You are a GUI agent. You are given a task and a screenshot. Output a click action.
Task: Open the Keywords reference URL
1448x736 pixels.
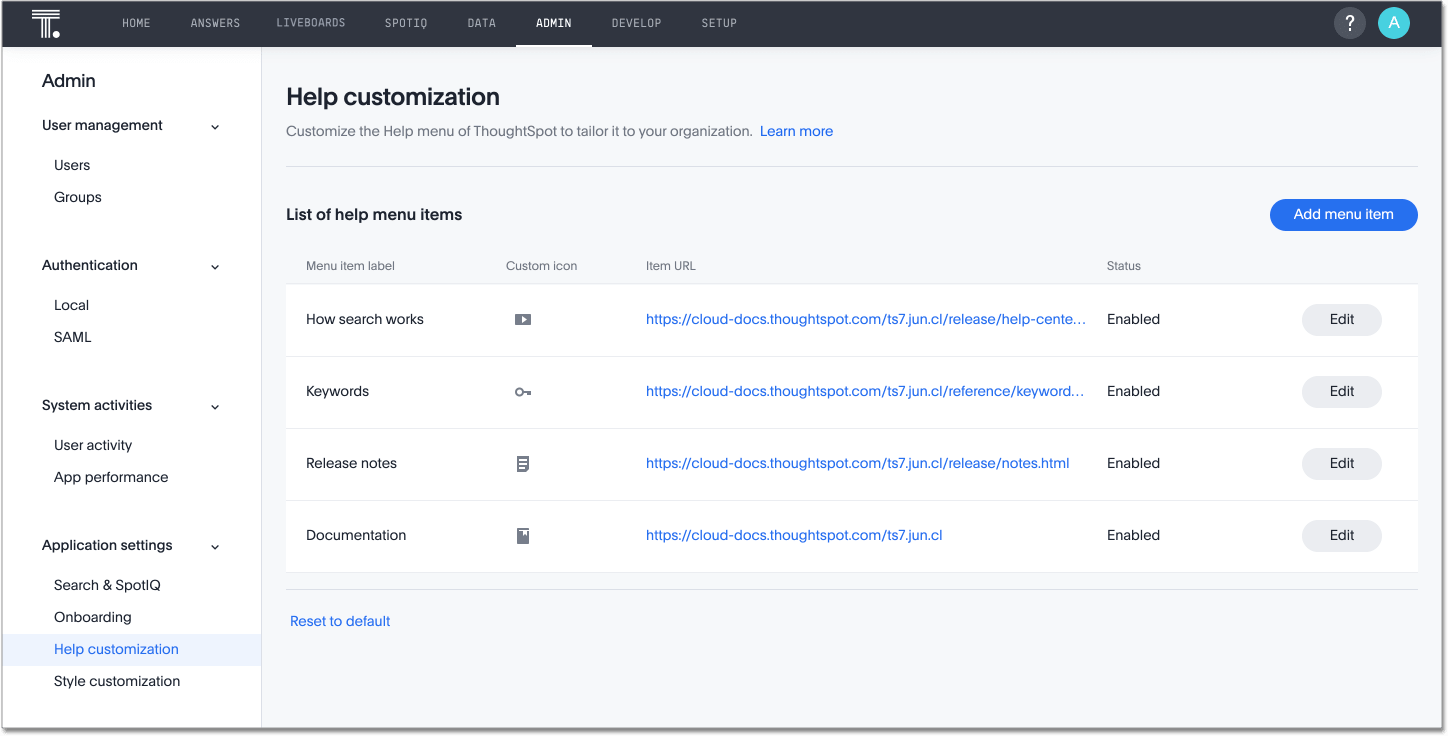pos(864,391)
